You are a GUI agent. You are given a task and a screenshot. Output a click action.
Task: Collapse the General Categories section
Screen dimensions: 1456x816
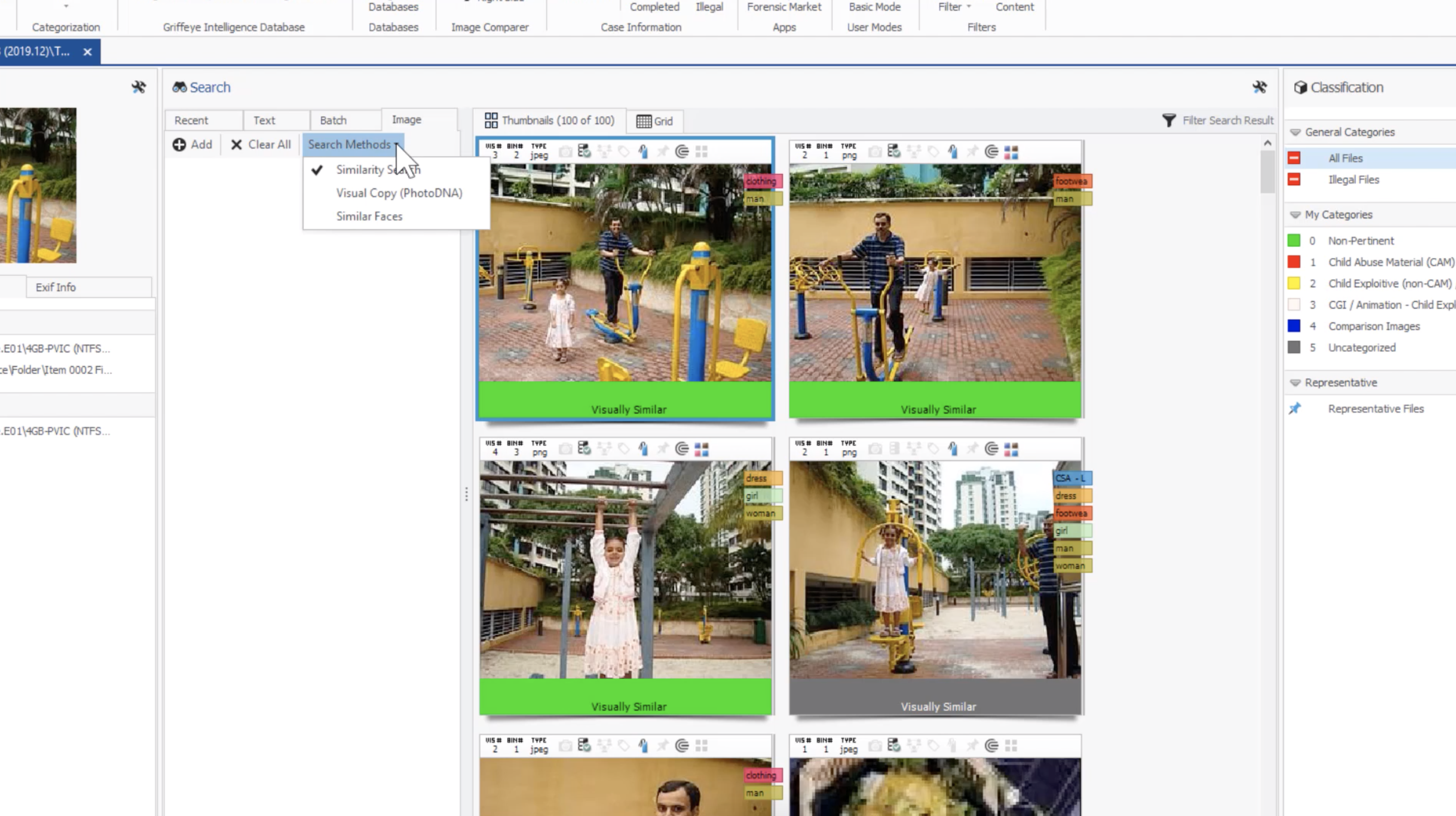[1295, 132]
